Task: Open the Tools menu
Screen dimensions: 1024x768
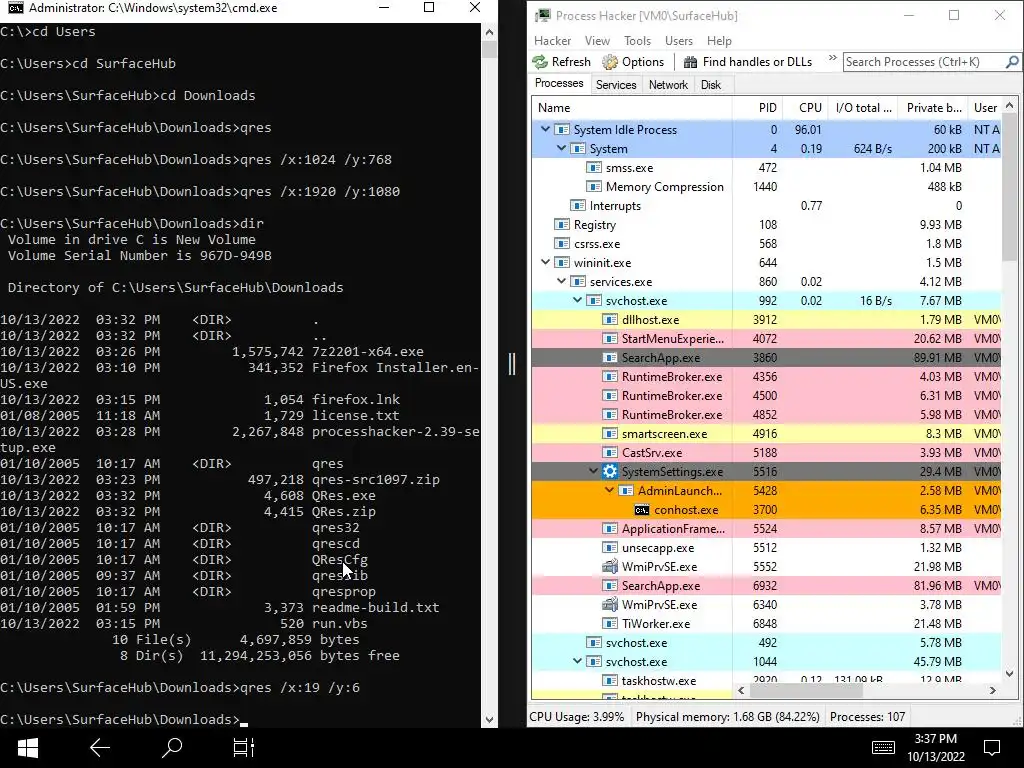Action: pyautogui.click(x=637, y=40)
